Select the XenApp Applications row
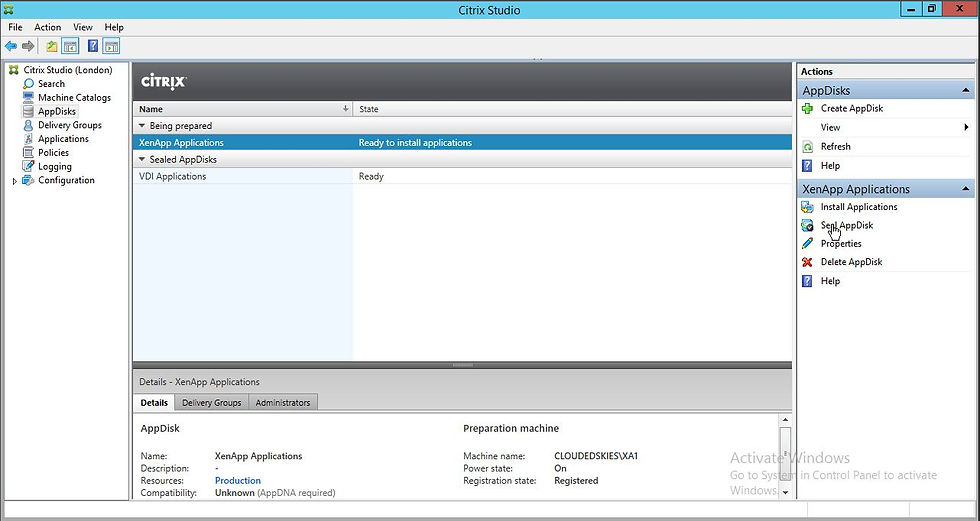Viewport: 980px width, 521px height. 462,142
